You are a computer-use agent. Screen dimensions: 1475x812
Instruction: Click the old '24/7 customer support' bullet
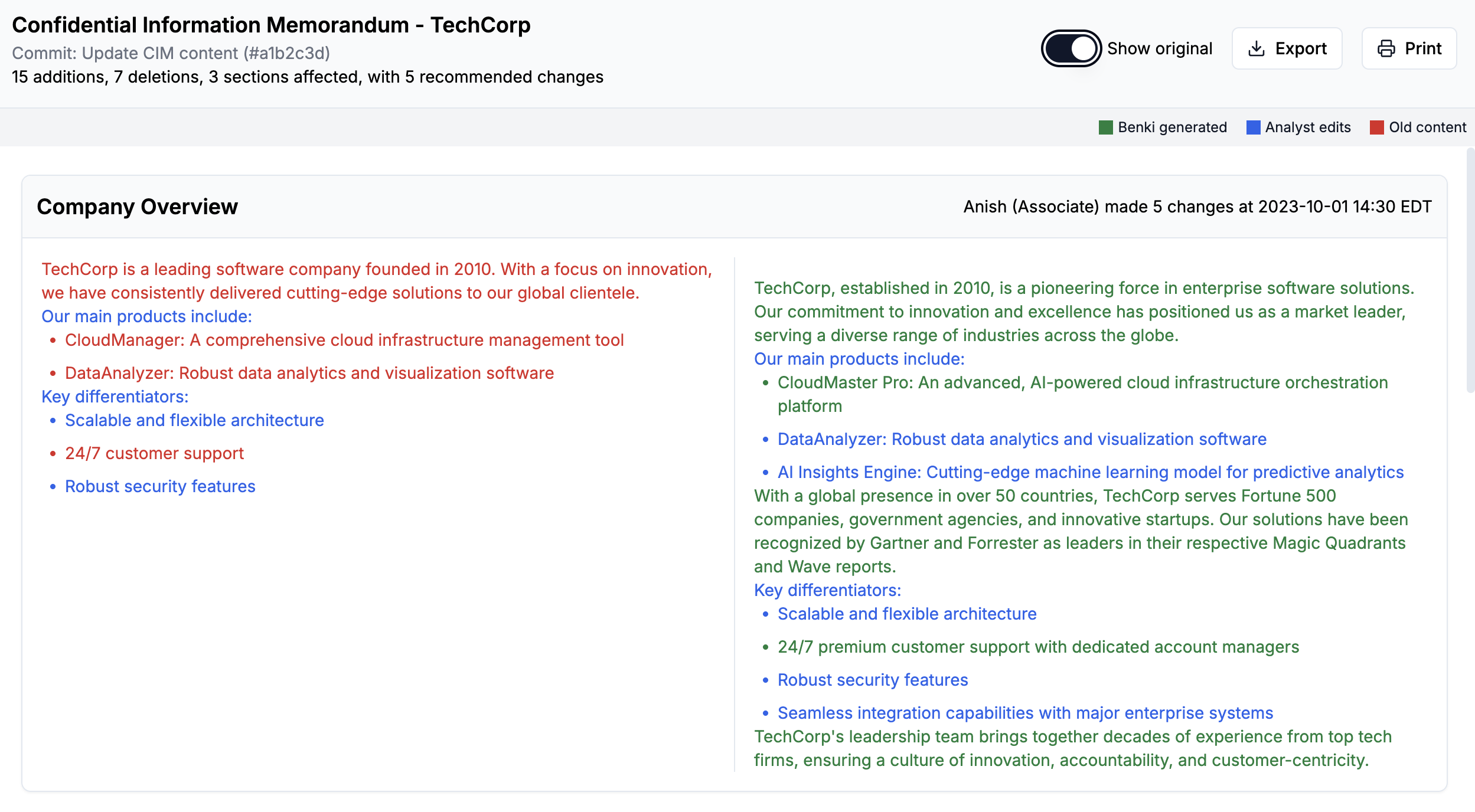pyautogui.click(x=154, y=453)
